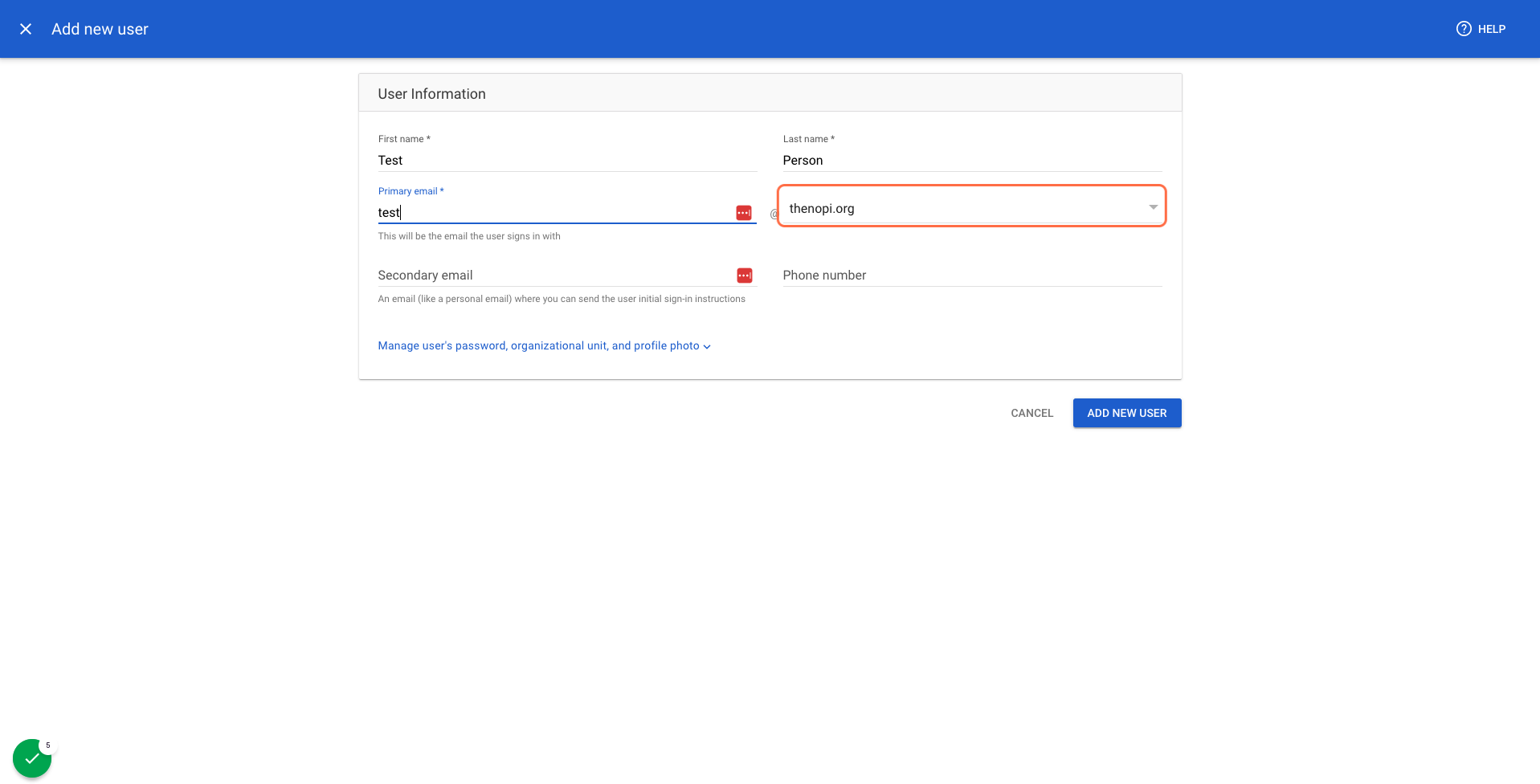Open the thenopi.org domain dropdown

tap(972, 207)
